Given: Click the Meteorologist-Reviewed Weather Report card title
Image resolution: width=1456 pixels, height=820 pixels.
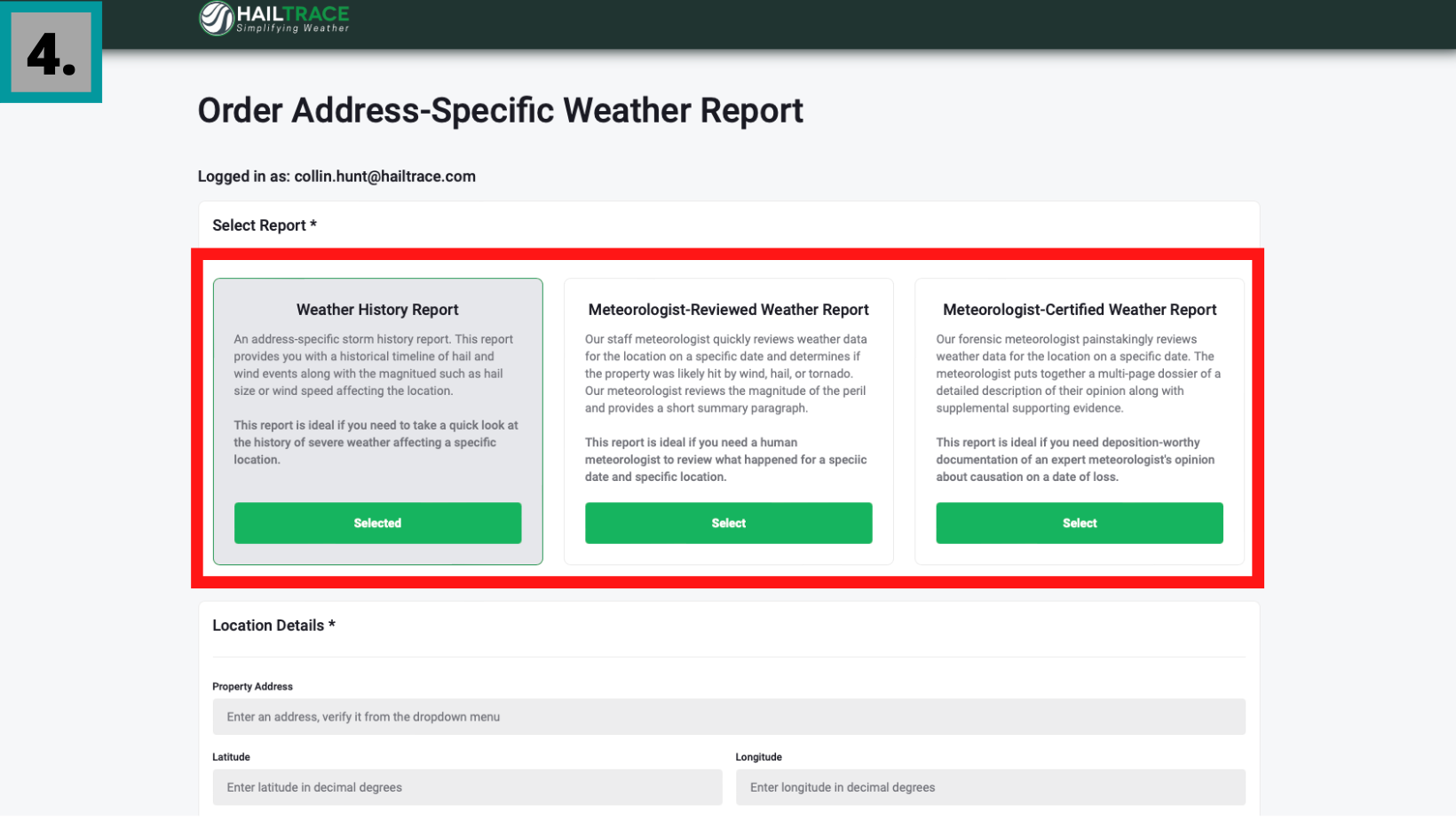Looking at the screenshot, I should tap(728, 310).
